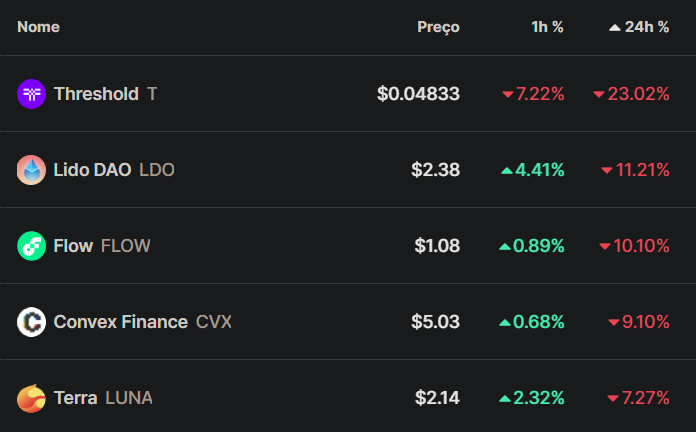Click the Lido DAO droplet logo
The width and height of the screenshot is (696, 432).
[32, 170]
